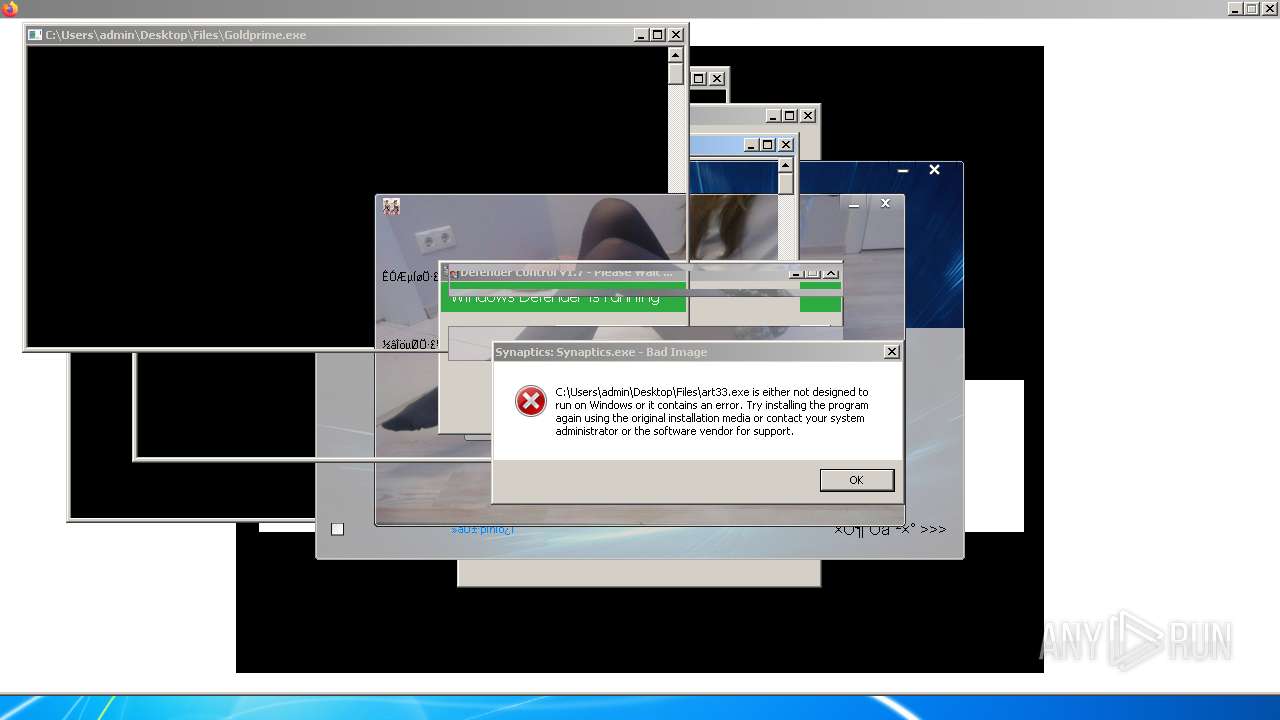Maximize the Goldprime.exe console window

coord(658,35)
